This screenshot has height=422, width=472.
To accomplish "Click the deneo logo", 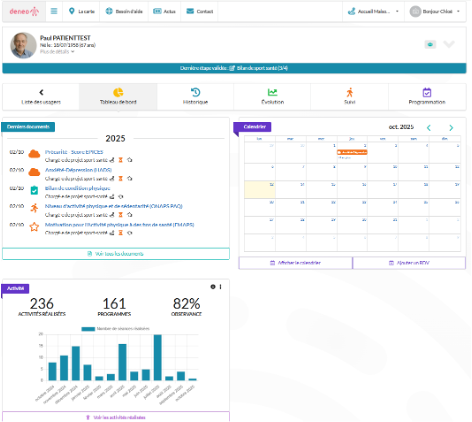I will 24,11.
